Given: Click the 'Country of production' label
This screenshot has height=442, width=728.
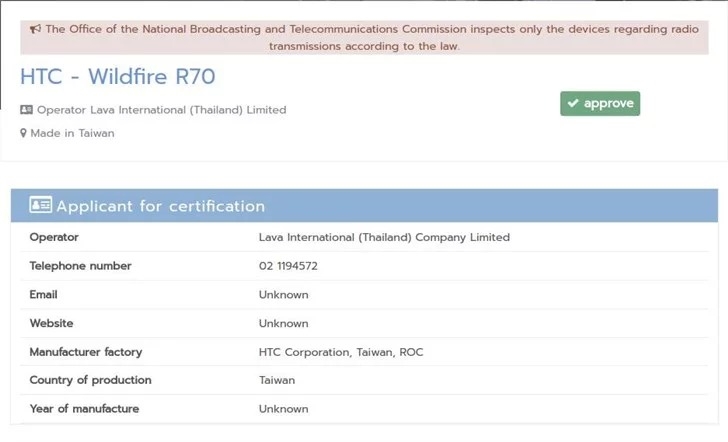Looking at the screenshot, I should [x=91, y=380].
